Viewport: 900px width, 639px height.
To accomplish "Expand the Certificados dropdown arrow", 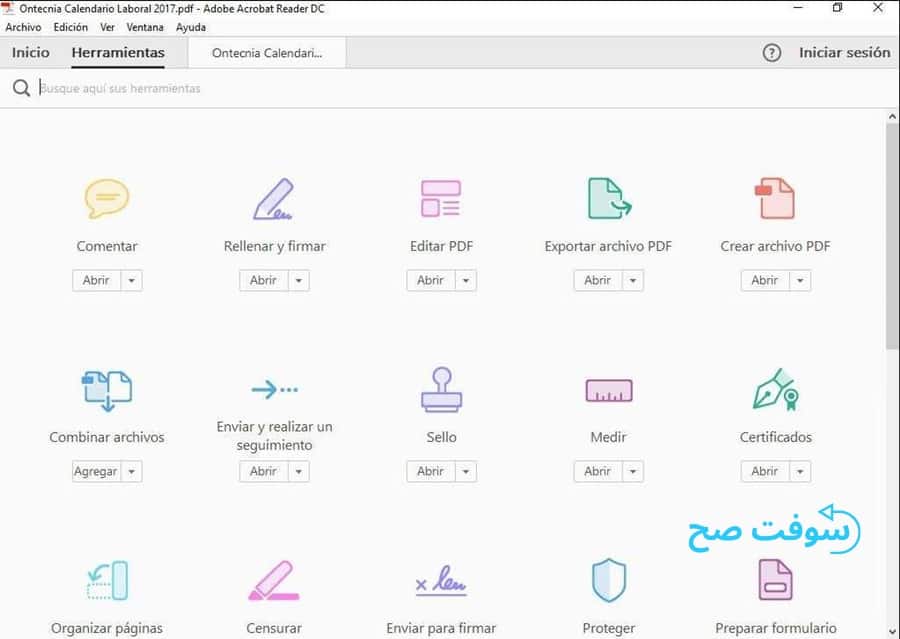I will (x=800, y=471).
